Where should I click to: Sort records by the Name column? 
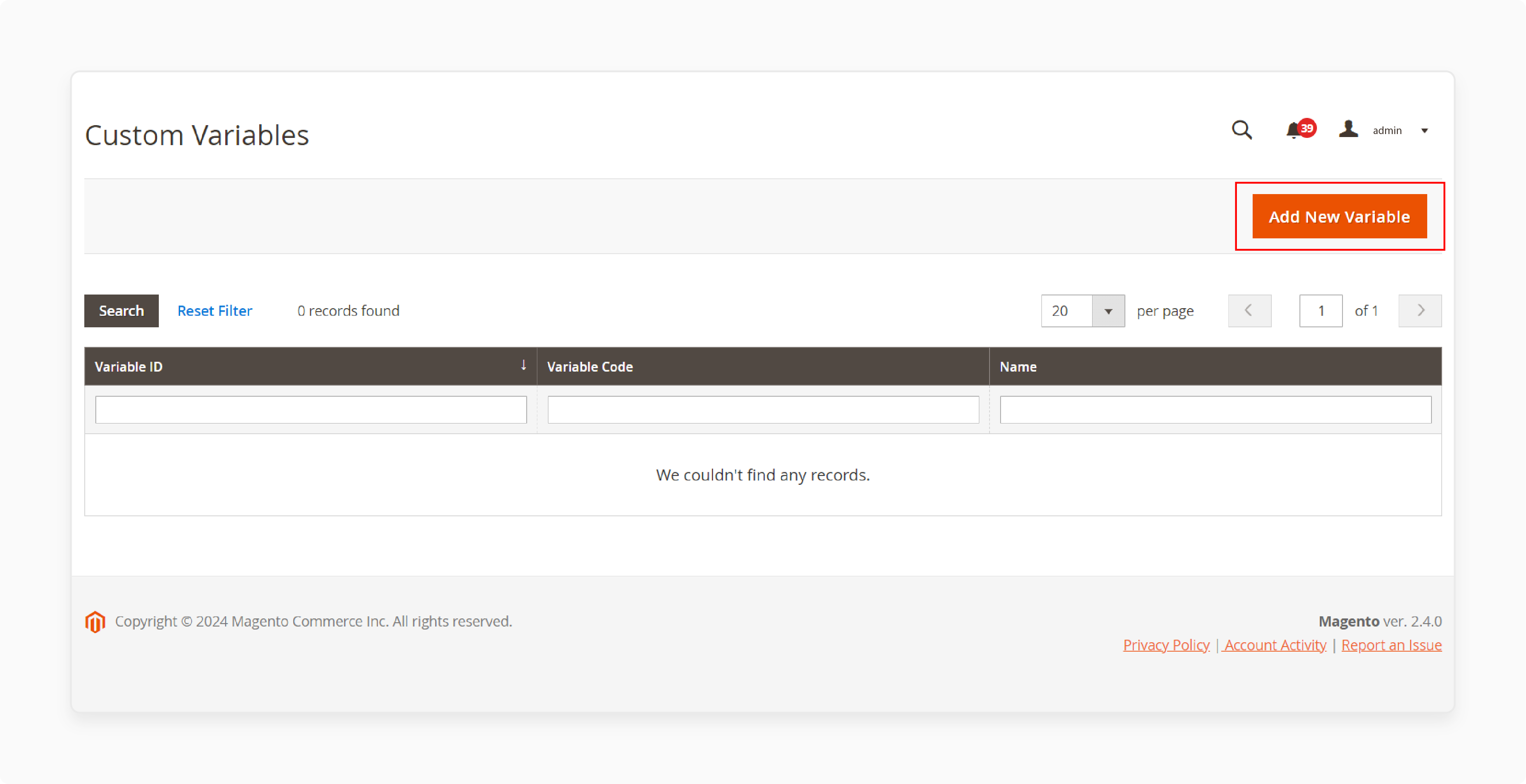point(1018,366)
